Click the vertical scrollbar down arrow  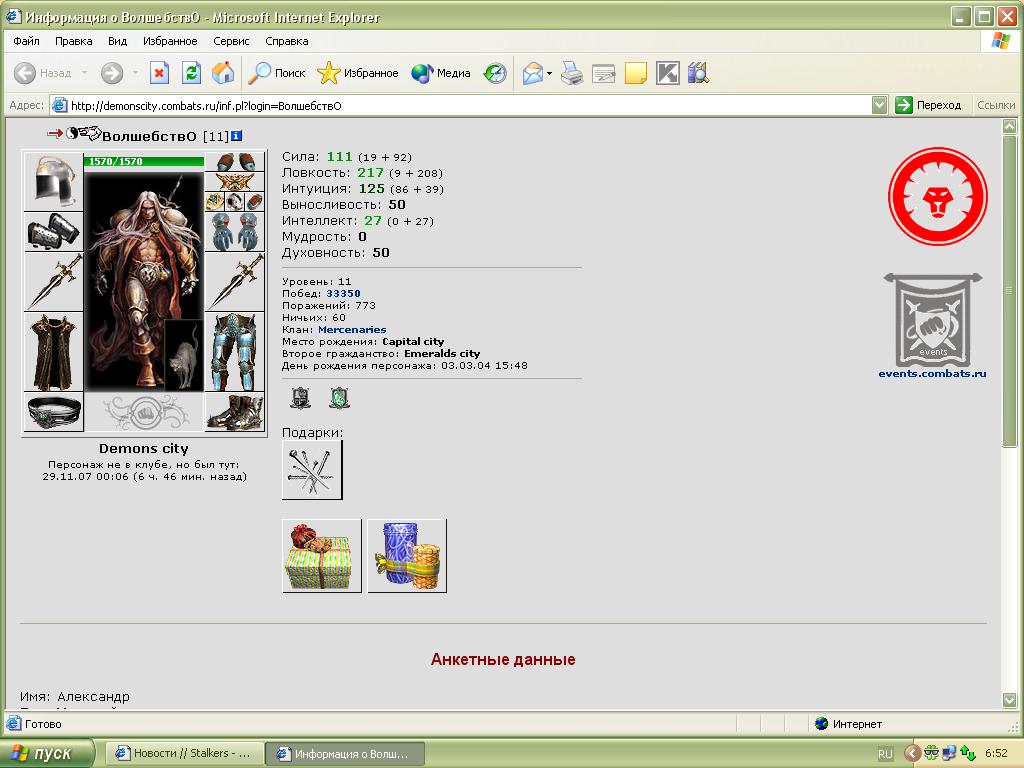[1010, 700]
